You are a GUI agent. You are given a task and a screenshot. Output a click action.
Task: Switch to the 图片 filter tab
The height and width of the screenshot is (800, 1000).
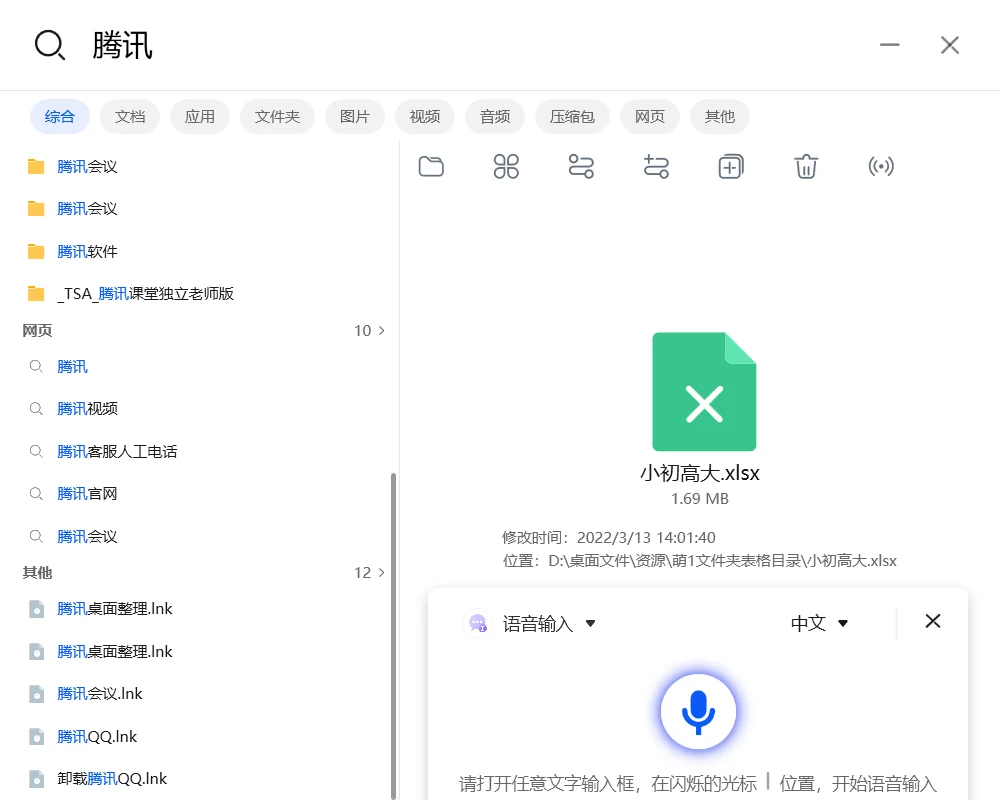(x=354, y=116)
